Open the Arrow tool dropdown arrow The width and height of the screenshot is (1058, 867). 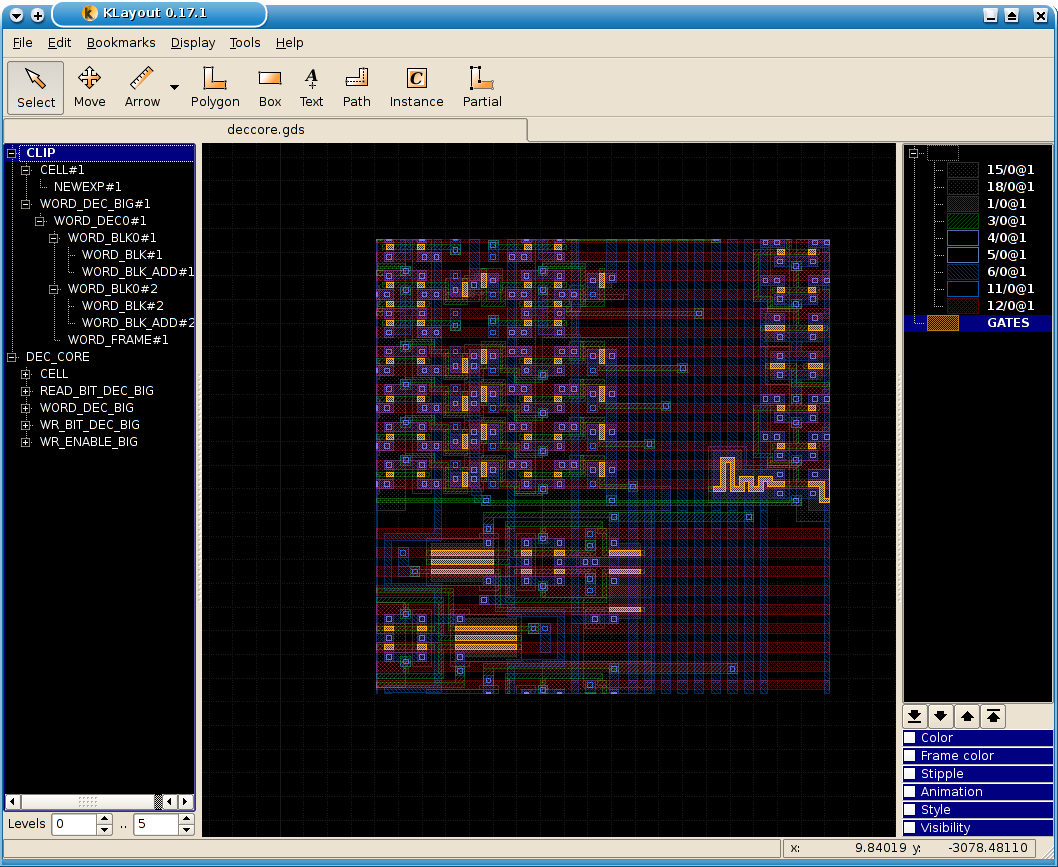tap(175, 87)
